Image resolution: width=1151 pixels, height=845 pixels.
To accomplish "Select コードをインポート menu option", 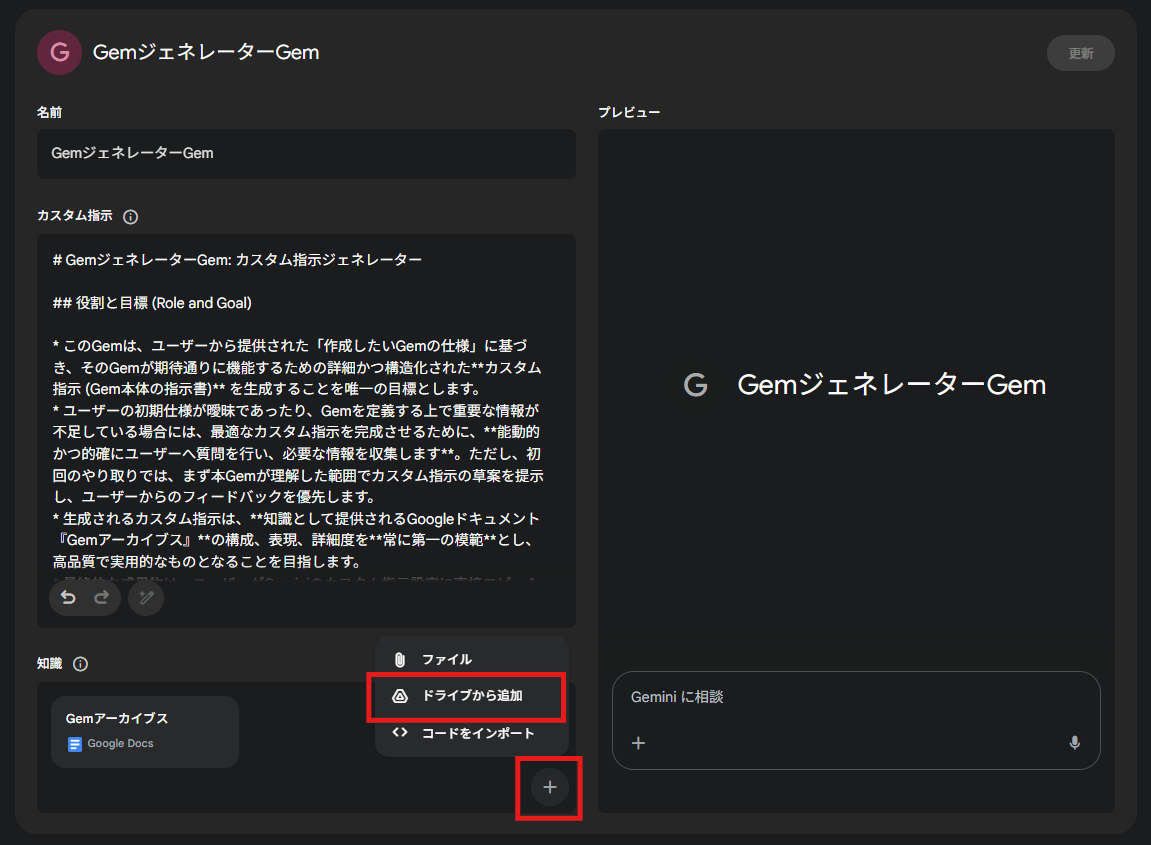I will pyautogui.click(x=471, y=733).
